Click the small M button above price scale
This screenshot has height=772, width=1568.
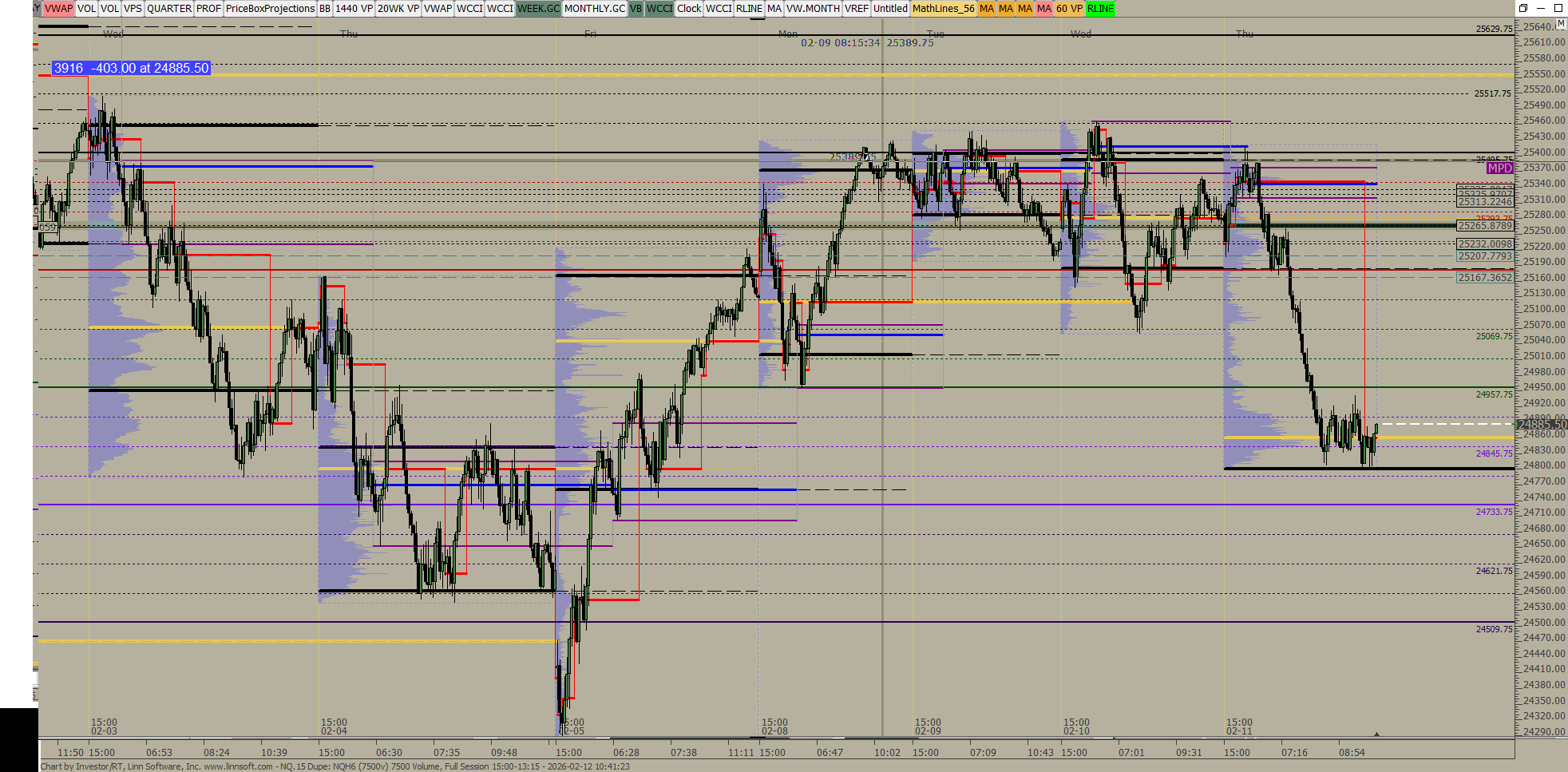click(x=1561, y=24)
